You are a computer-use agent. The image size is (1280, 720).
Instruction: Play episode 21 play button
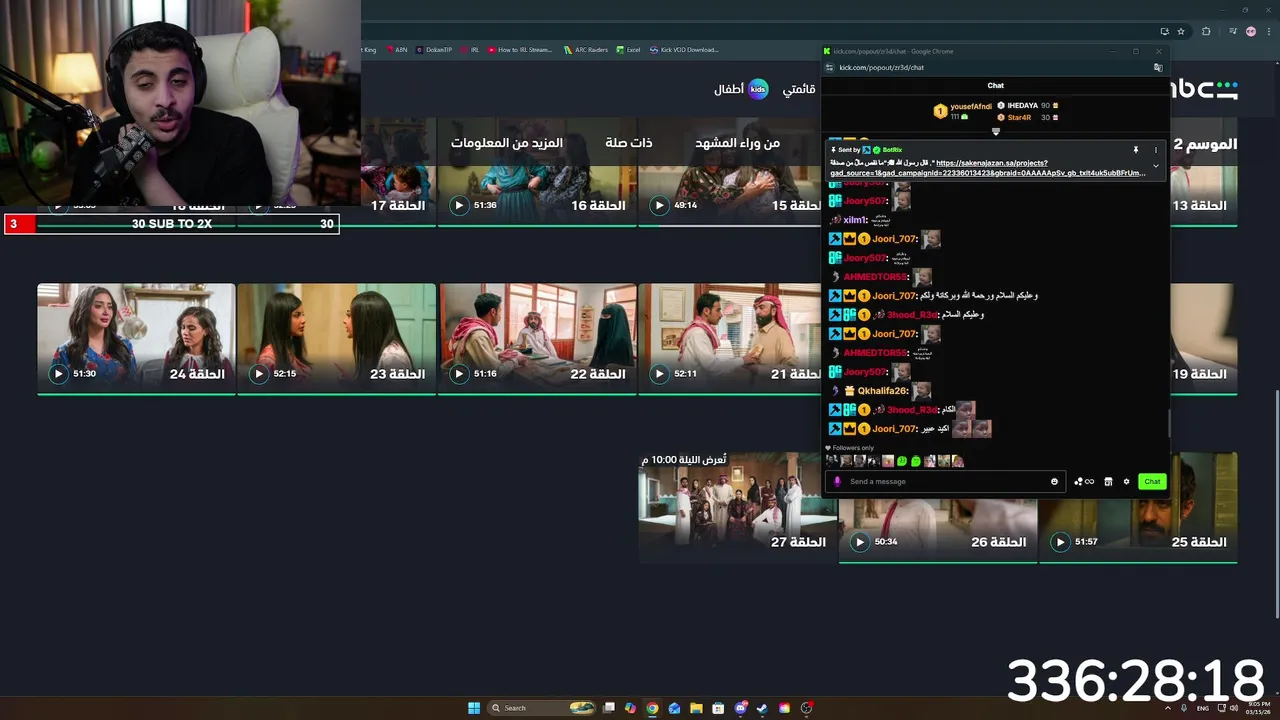659,374
